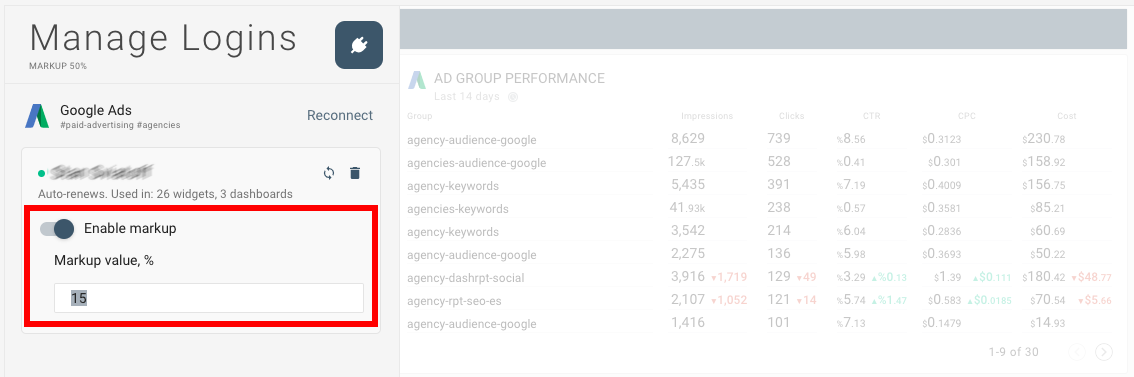Click the Reconnect link for Google Ads
The width and height of the screenshot is (1134, 377).
[340, 115]
